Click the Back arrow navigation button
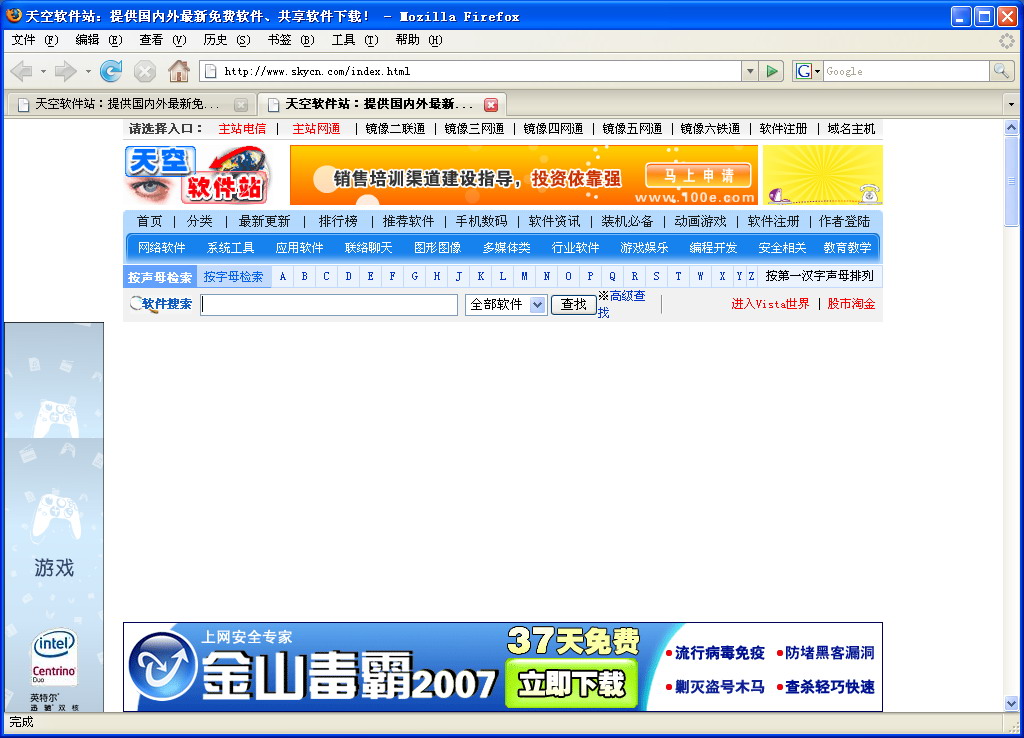 coord(22,71)
